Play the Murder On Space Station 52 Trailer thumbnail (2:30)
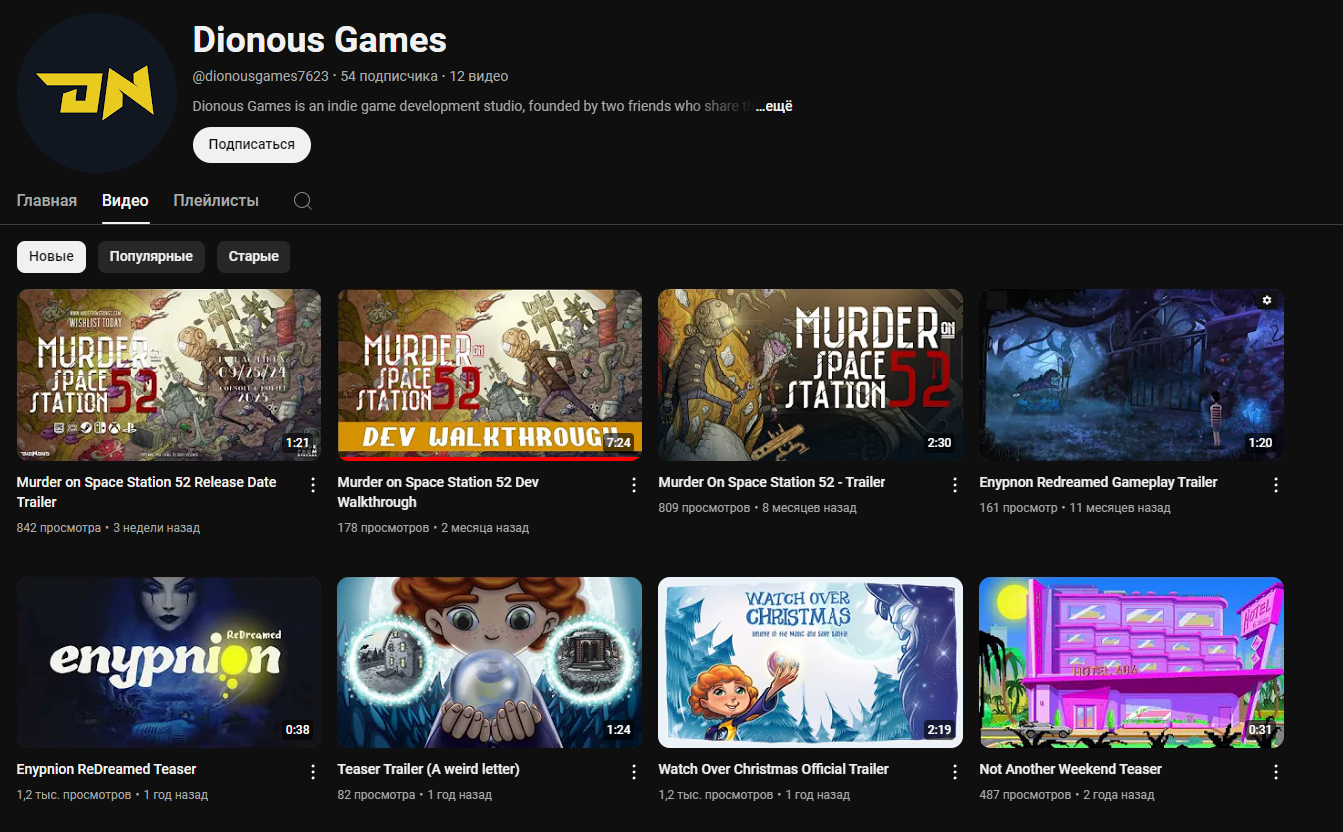The height and width of the screenshot is (832, 1343). [x=811, y=375]
